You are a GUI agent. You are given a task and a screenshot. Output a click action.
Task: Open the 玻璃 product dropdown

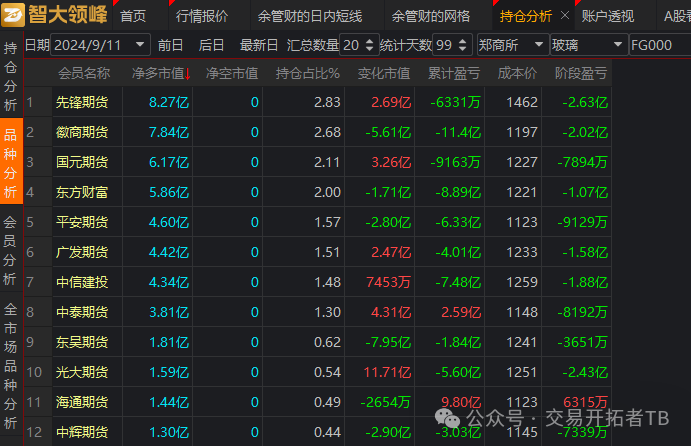coord(589,45)
